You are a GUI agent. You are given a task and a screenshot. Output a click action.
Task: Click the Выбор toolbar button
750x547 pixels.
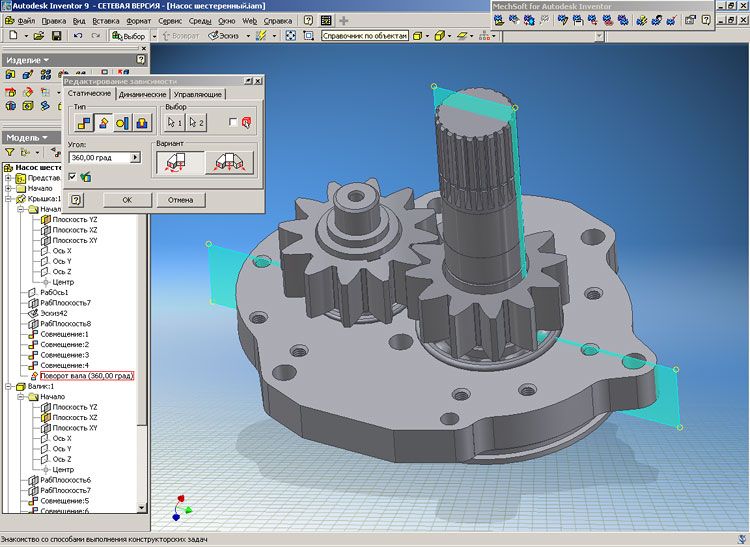coord(129,36)
